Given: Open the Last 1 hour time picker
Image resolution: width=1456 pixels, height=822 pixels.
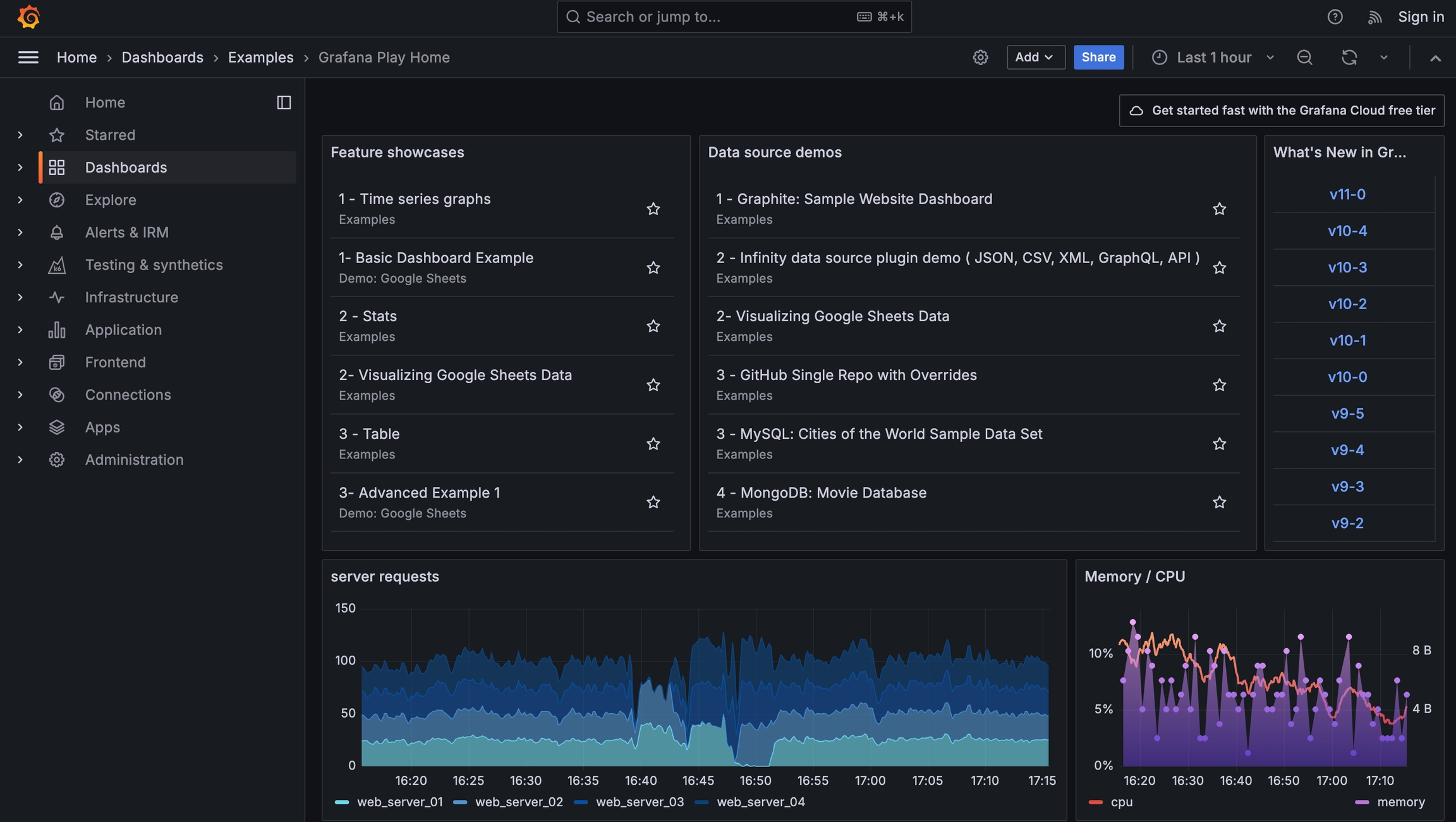Looking at the screenshot, I should tap(1213, 58).
